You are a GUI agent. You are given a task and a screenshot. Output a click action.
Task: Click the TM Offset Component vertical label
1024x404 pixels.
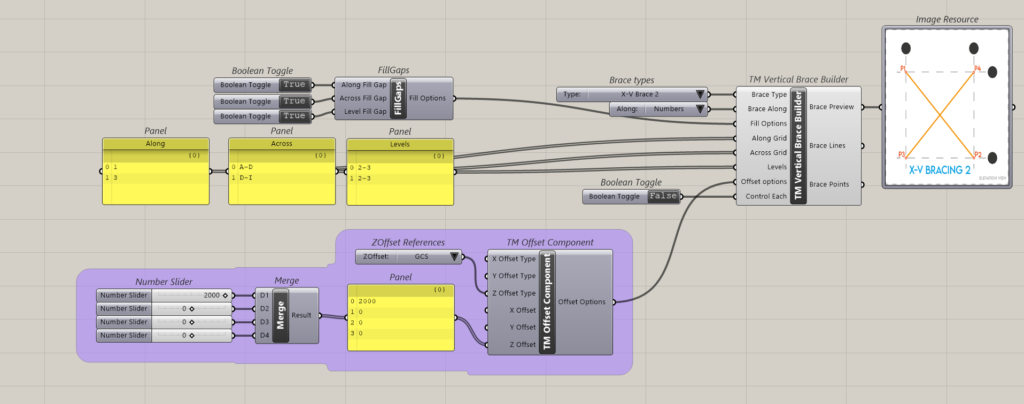click(546, 301)
